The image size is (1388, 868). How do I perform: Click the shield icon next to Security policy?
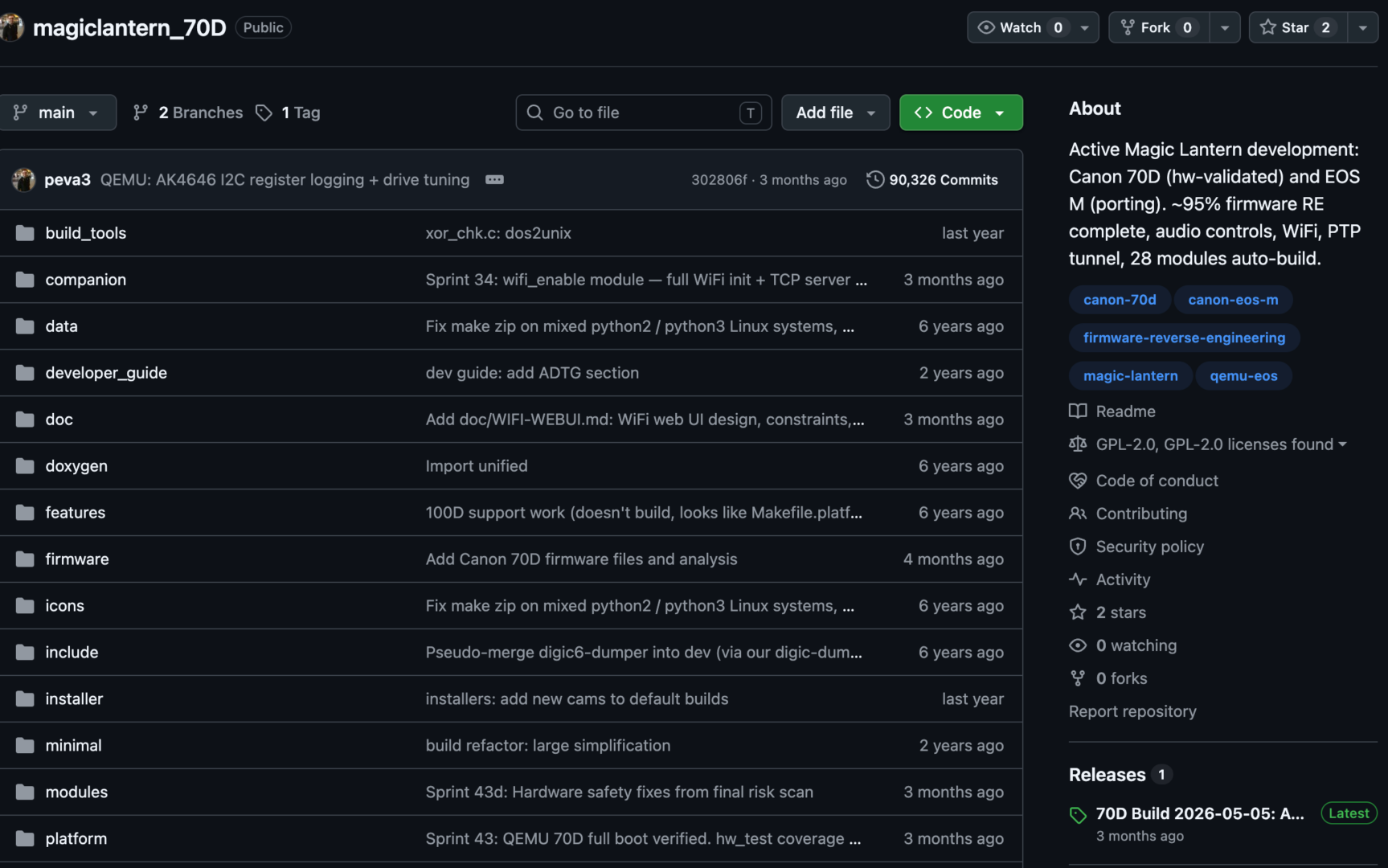(x=1078, y=547)
